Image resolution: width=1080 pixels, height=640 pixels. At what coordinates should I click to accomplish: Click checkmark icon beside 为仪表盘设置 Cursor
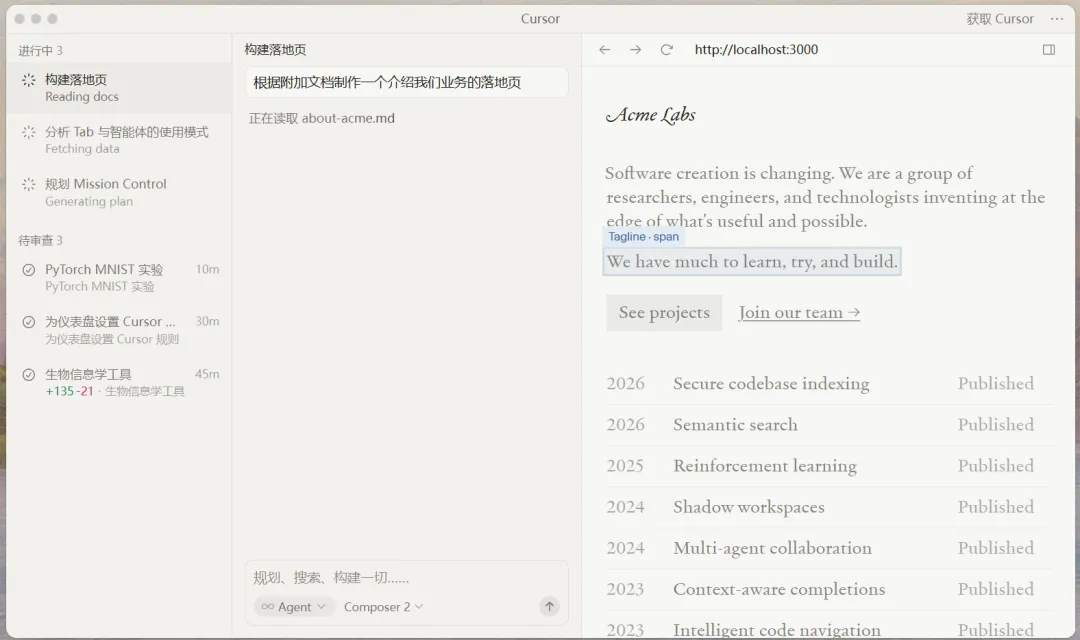28,322
